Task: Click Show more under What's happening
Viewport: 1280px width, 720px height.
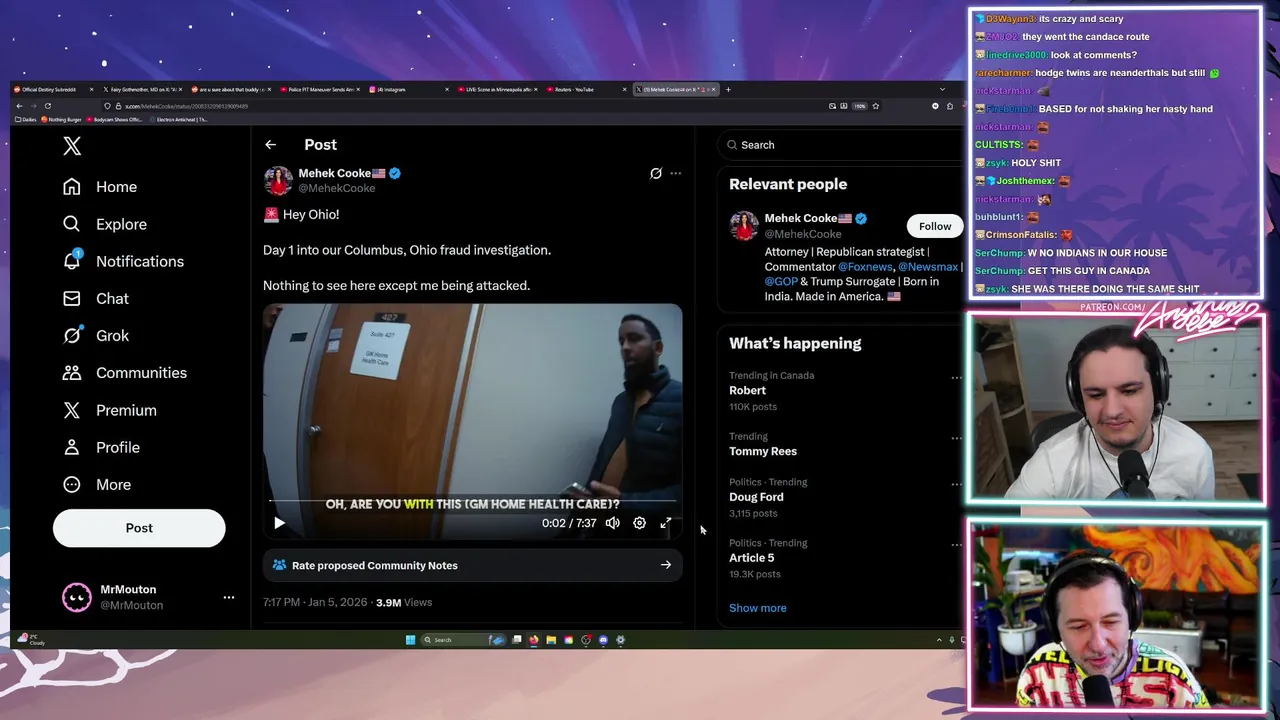Action: point(757,608)
